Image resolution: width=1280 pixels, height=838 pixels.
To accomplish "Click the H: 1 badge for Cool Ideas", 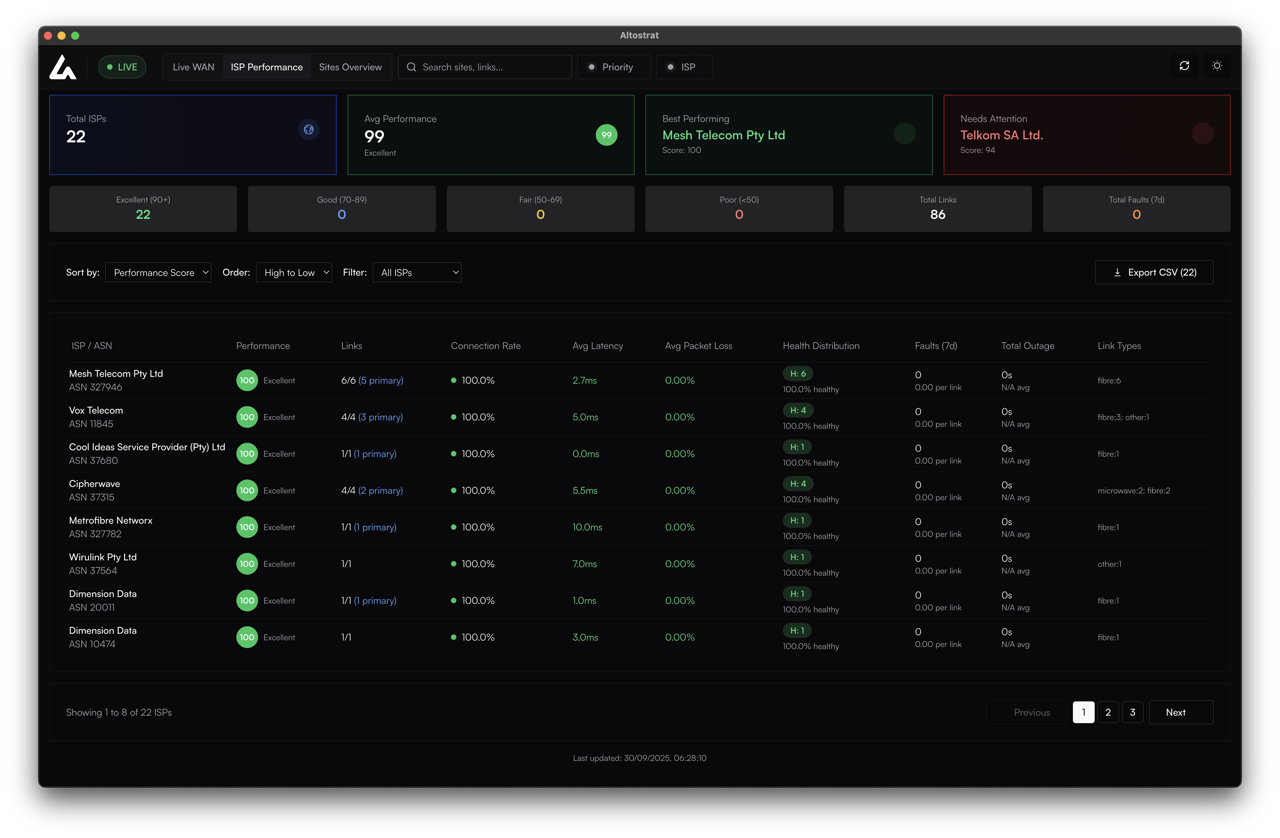I will pos(797,447).
